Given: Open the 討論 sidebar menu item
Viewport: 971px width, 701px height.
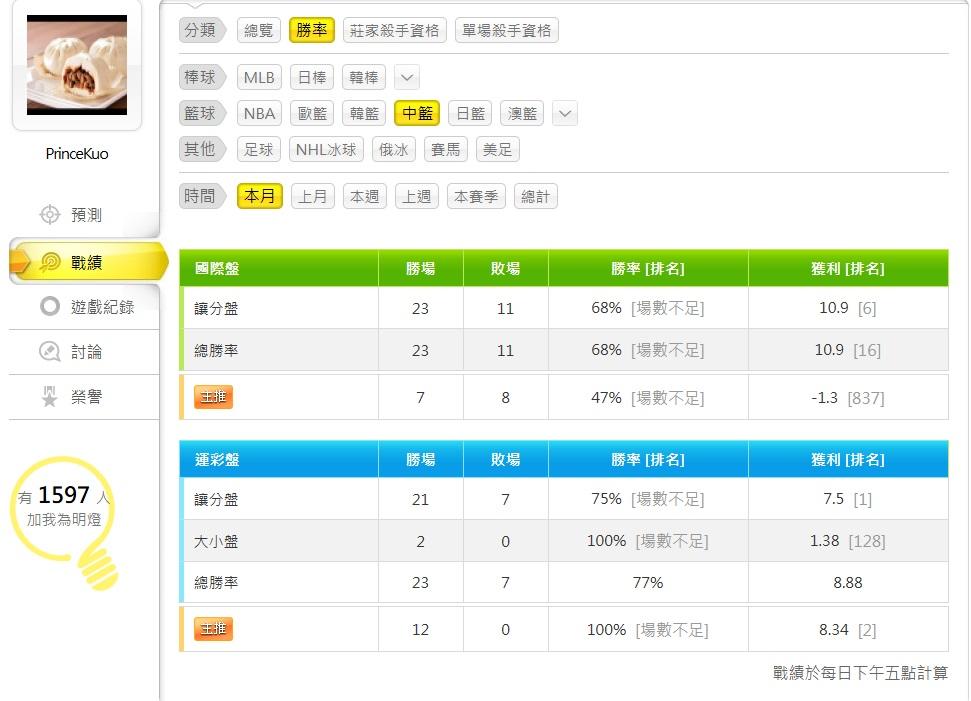Looking at the screenshot, I should [x=84, y=351].
